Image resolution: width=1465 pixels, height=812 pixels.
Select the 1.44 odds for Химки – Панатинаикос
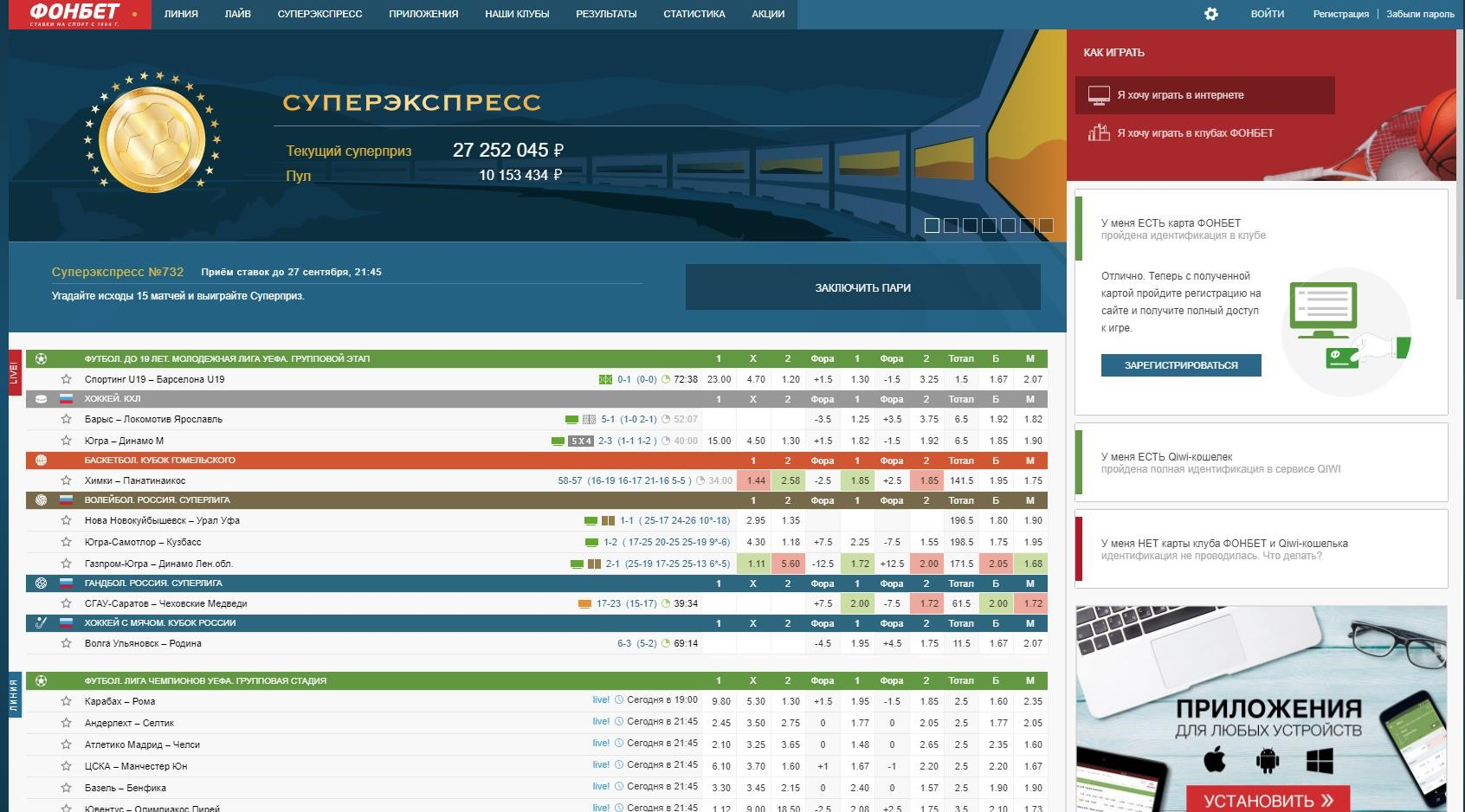coord(756,480)
